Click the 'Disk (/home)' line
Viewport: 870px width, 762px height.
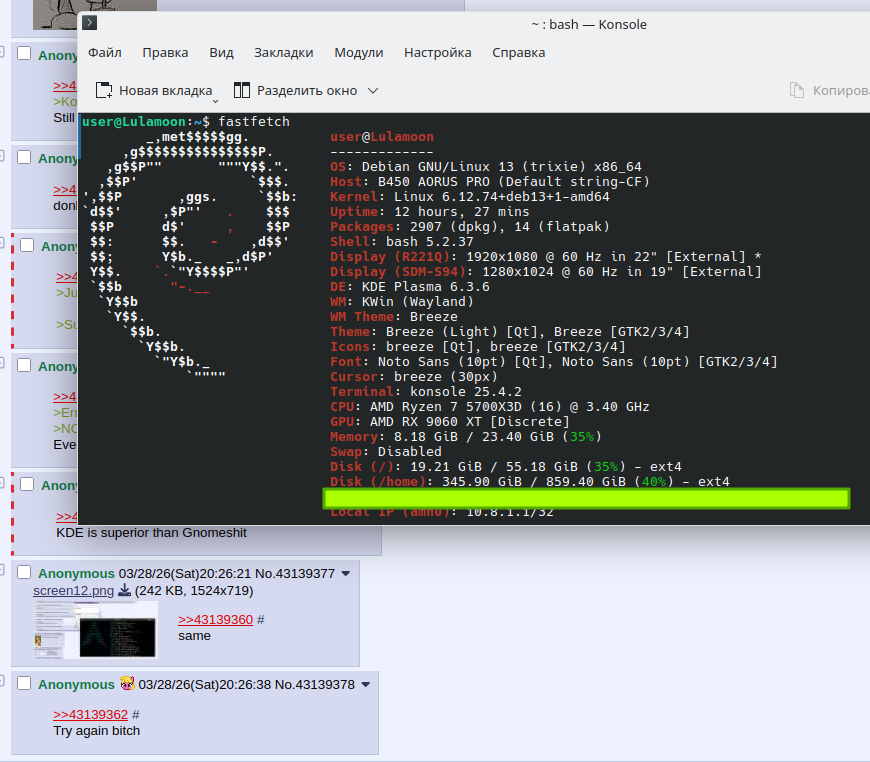[529, 481]
